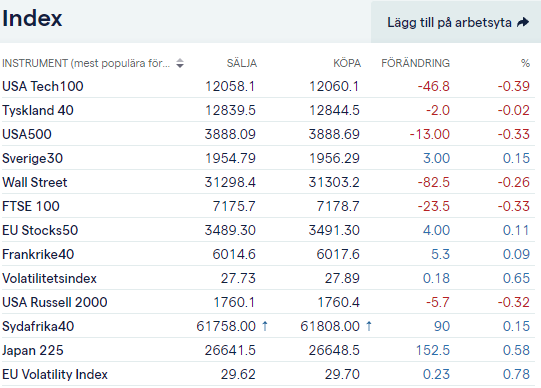Select the buy price 1956.29 for Sverige30
The height and width of the screenshot is (388, 541).
pos(334,158)
